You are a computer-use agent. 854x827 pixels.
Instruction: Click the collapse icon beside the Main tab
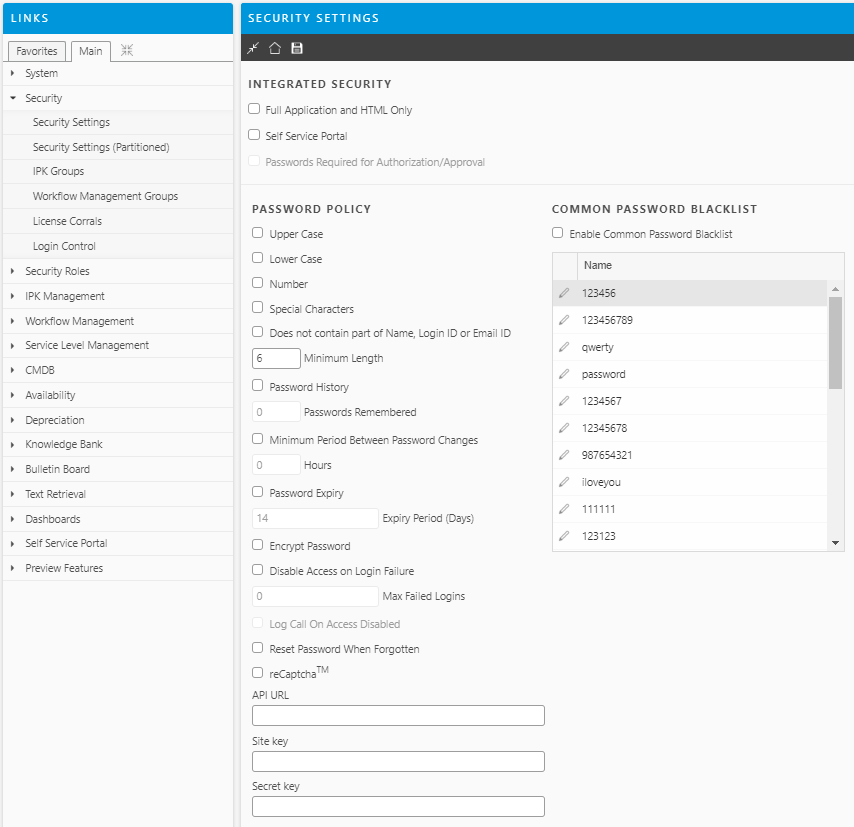tap(124, 50)
